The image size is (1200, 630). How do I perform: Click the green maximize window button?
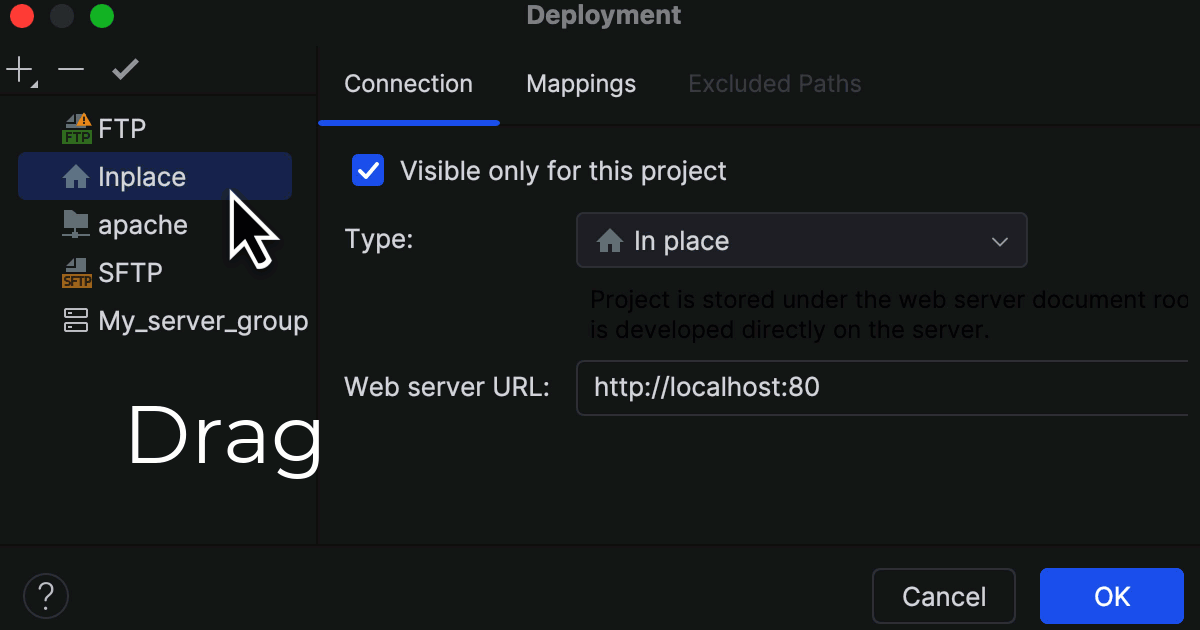point(102,16)
